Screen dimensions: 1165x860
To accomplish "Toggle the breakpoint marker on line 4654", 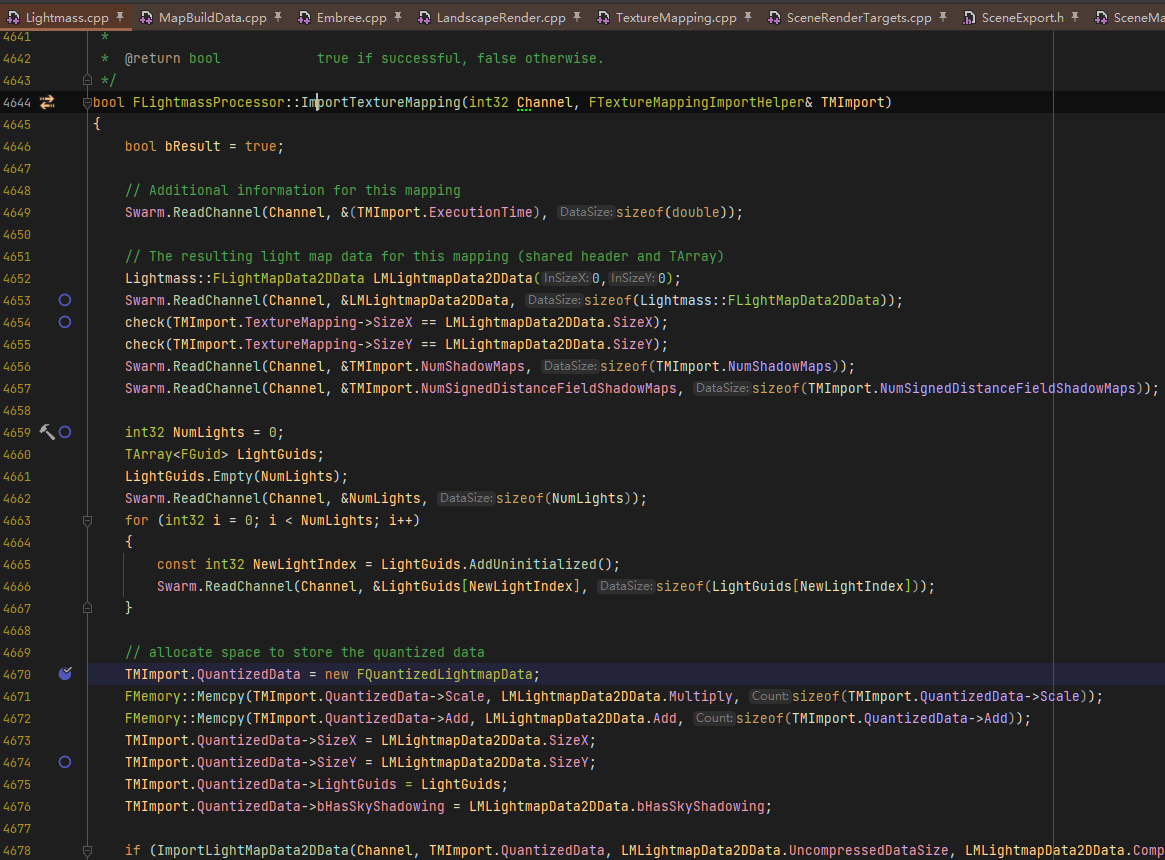I will pyautogui.click(x=65, y=322).
